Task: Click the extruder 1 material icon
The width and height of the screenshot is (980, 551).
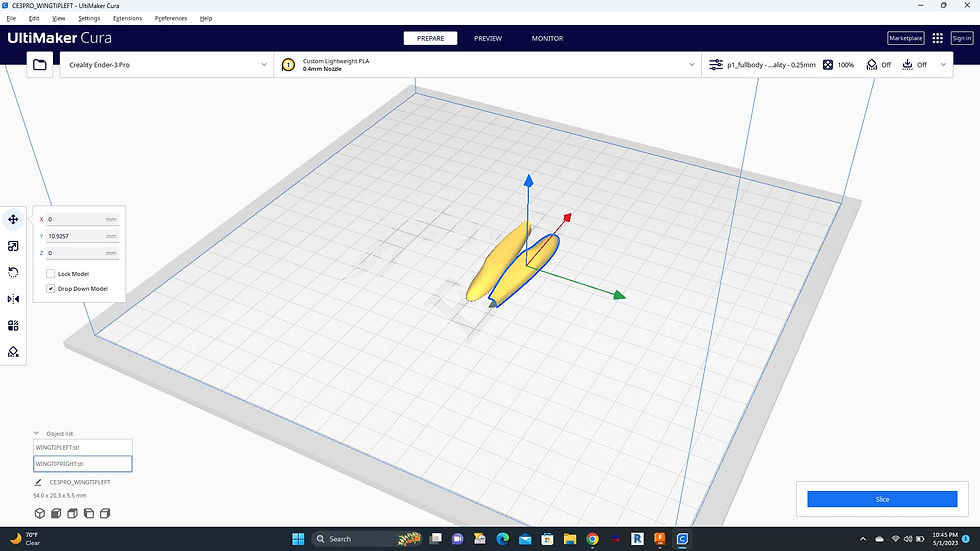Action: coord(288,64)
